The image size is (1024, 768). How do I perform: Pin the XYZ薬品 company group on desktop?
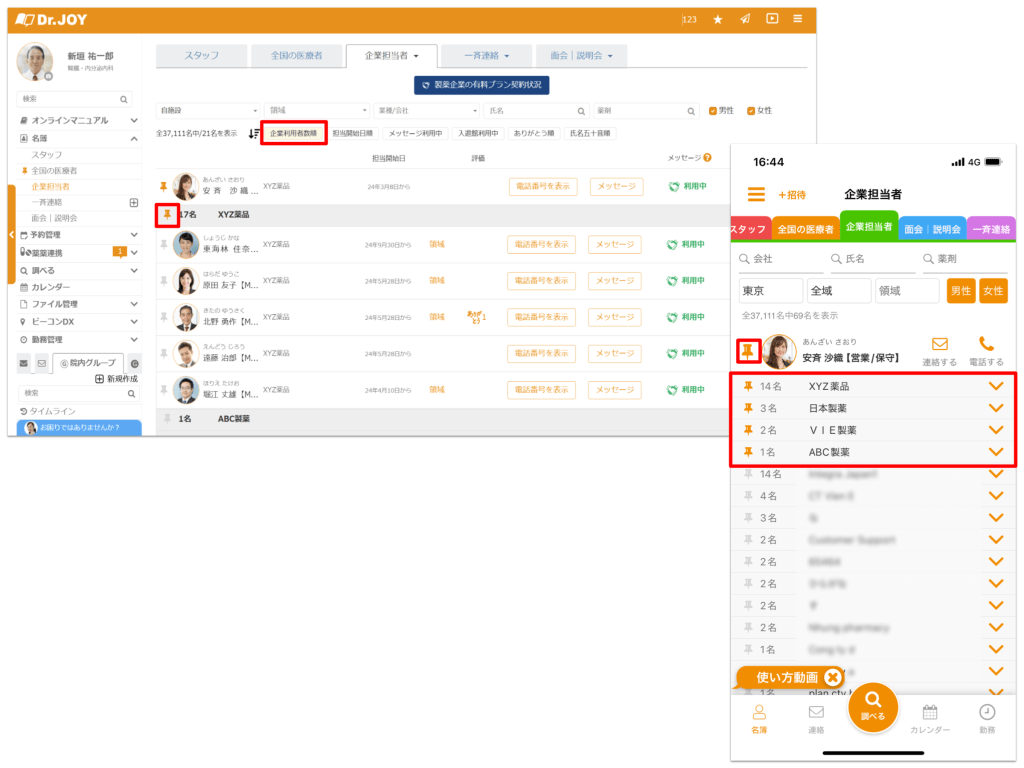click(x=166, y=215)
